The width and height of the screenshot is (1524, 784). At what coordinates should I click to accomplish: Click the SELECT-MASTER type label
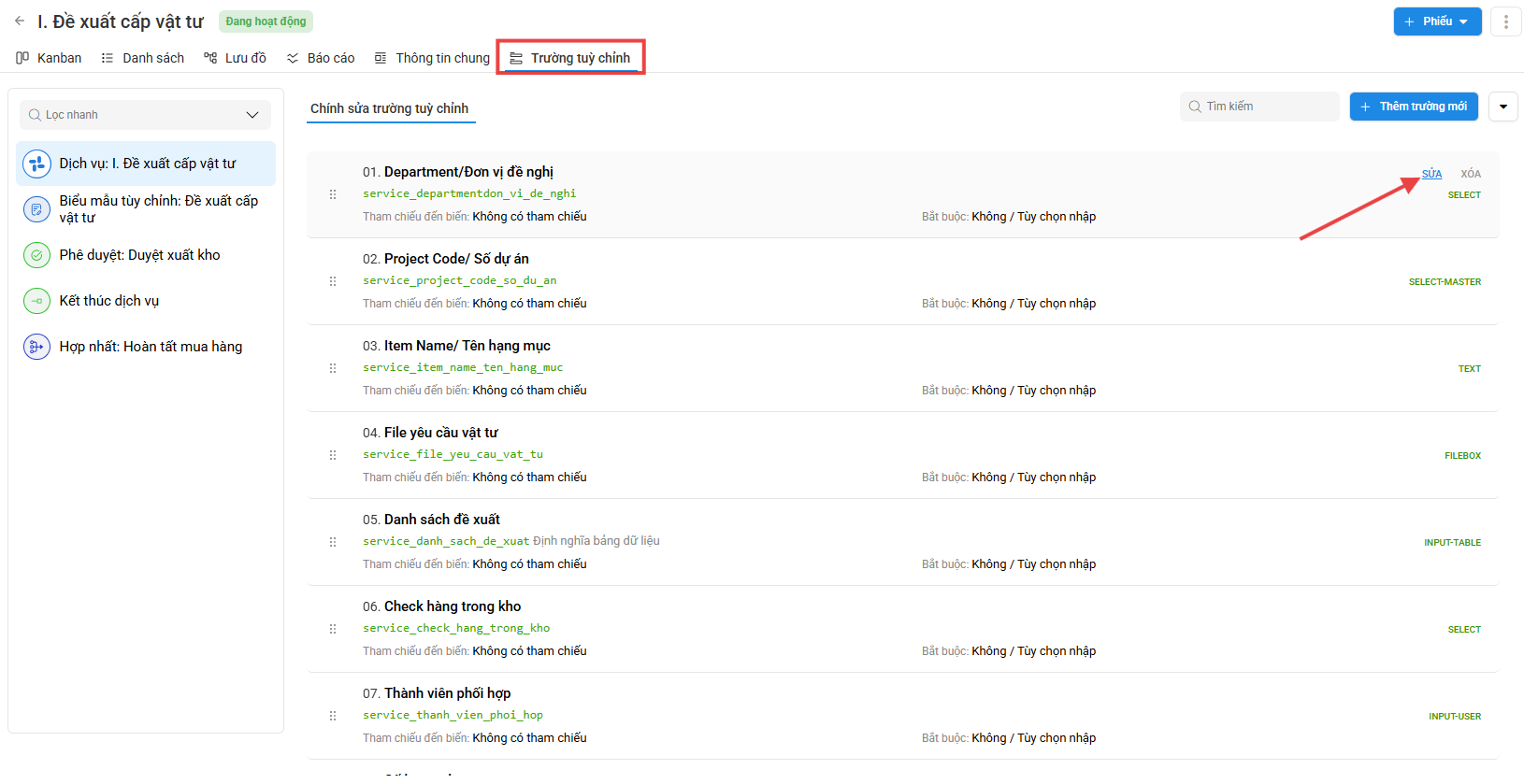(1445, 282)
